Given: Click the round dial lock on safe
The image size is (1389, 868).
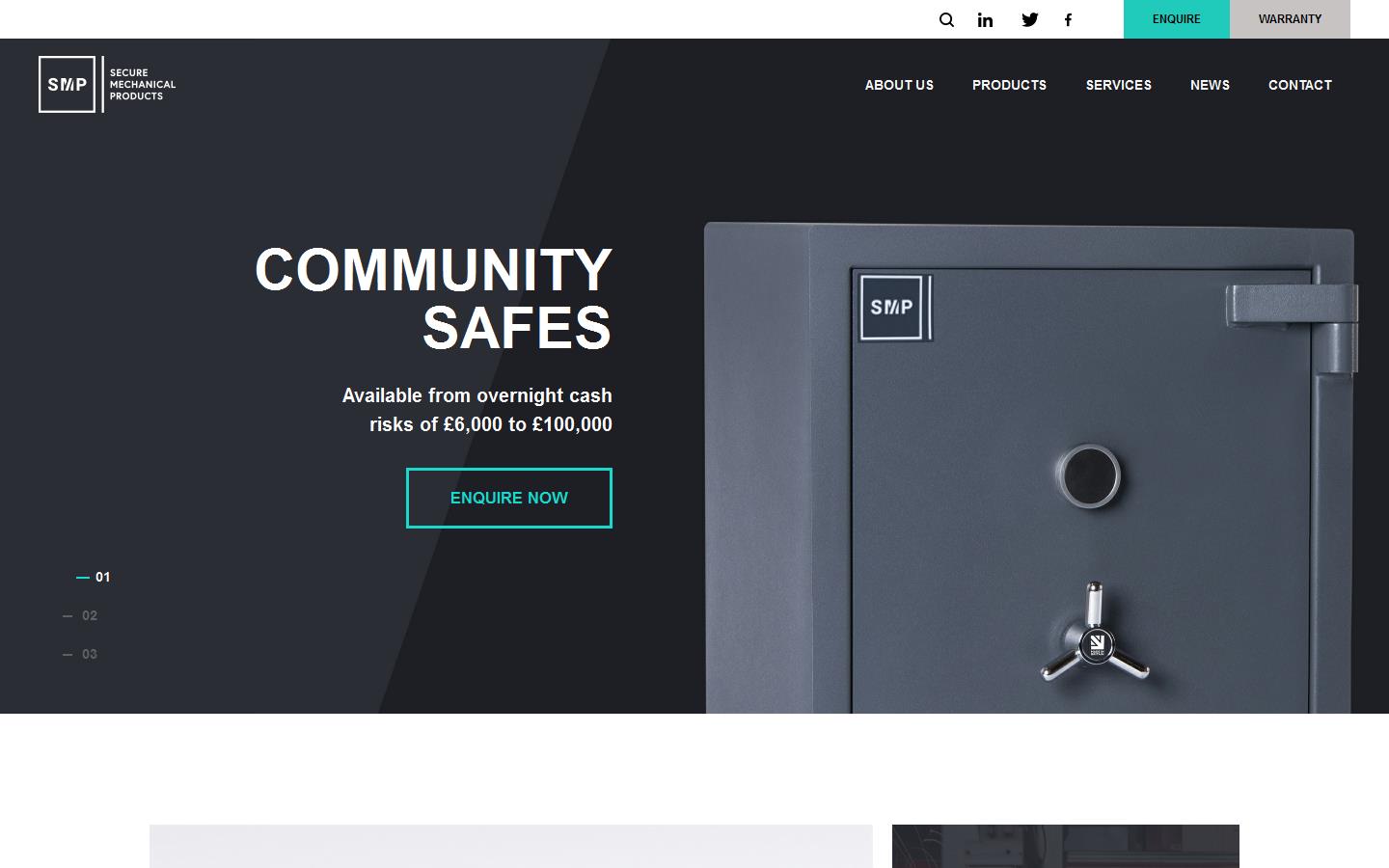Looking at the screenshot, I should pyautogui.click(x=1088, y=476).
